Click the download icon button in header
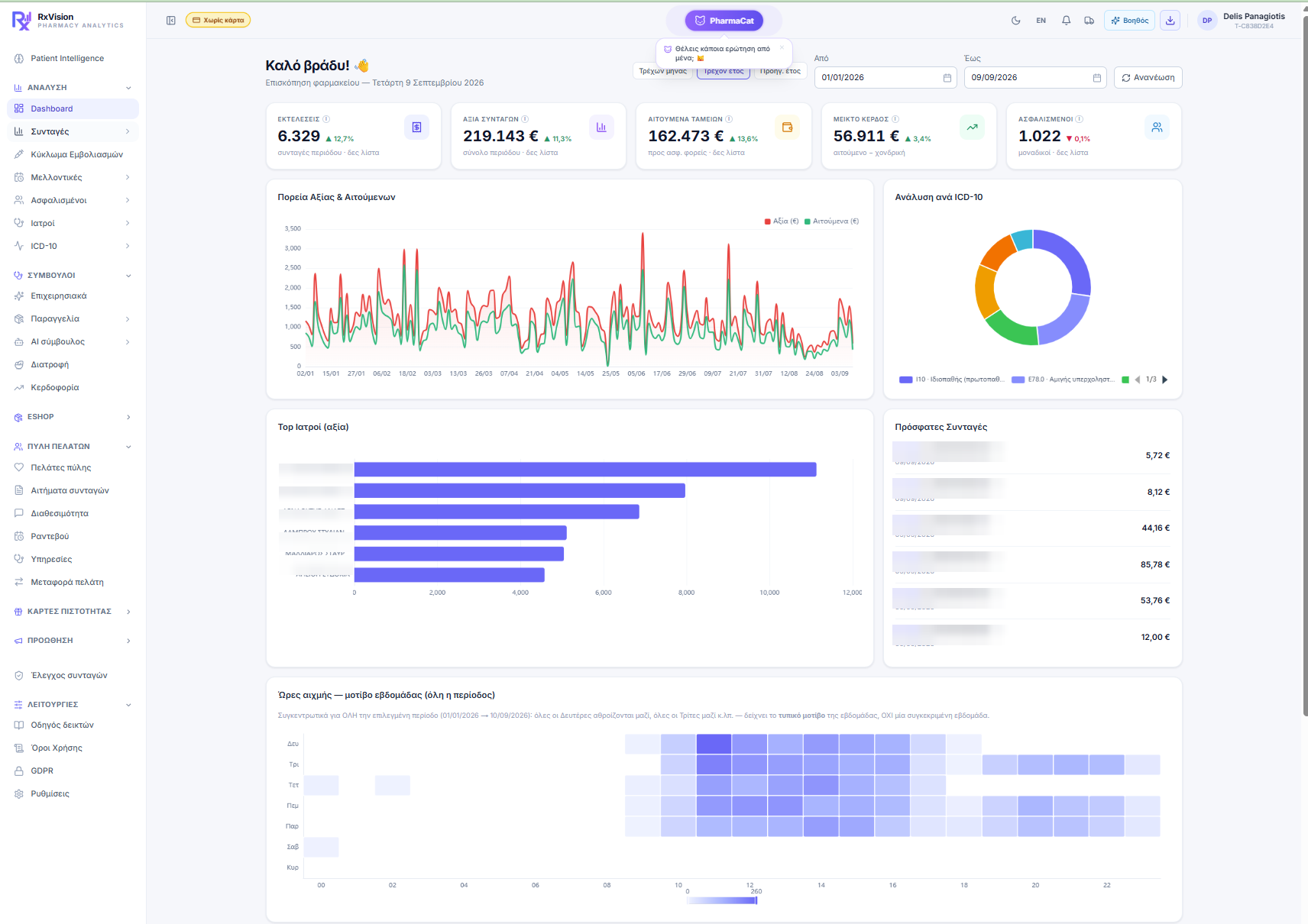The width and height of the screenshot is (1308, 924). click(1170, 21)
